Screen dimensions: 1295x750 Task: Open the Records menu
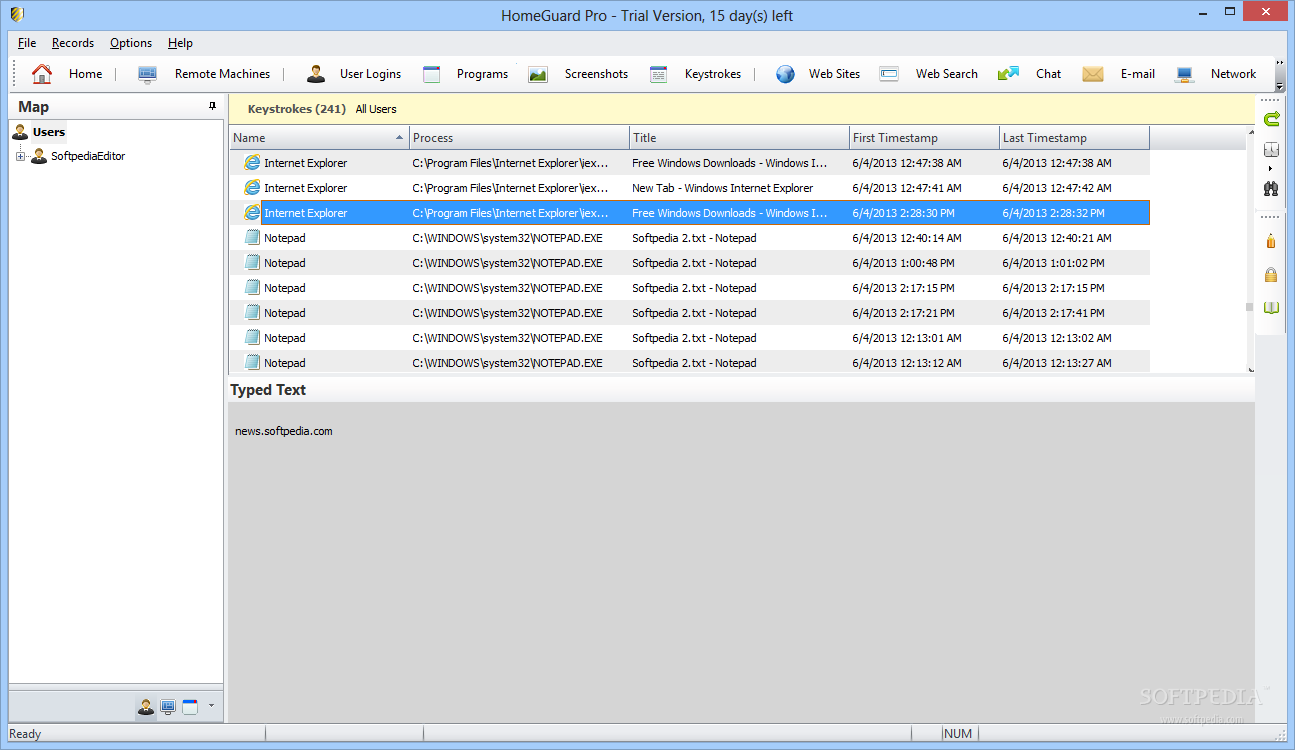(x=73, y=43)
